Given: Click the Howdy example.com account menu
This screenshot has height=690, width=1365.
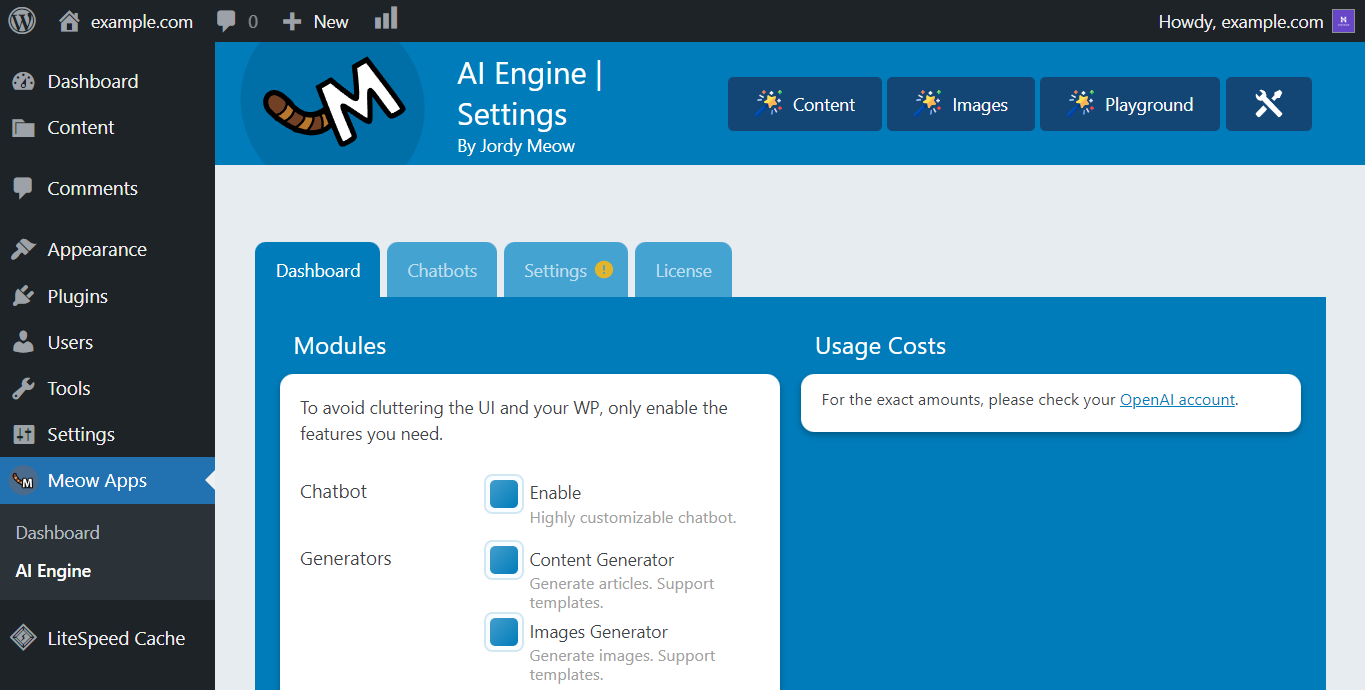Looking at the screenshot, I should pyautogui.click(x=1240, y=20).
